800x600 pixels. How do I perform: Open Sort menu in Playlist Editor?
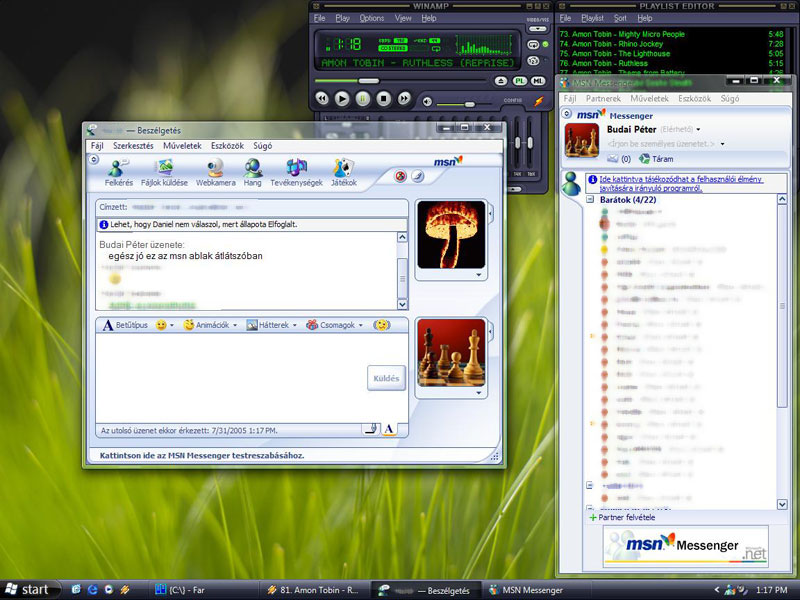click(620, 18)
